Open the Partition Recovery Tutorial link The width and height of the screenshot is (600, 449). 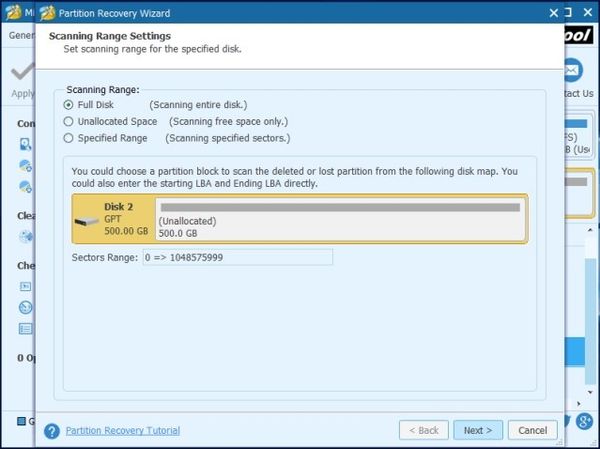(122, 431)
